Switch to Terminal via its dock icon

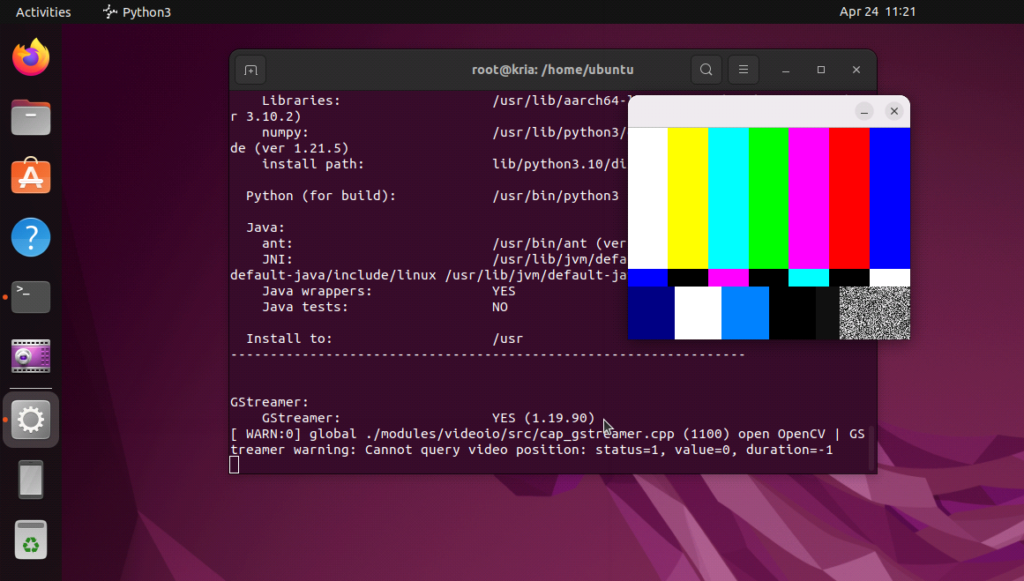click(x=31, y=297)
